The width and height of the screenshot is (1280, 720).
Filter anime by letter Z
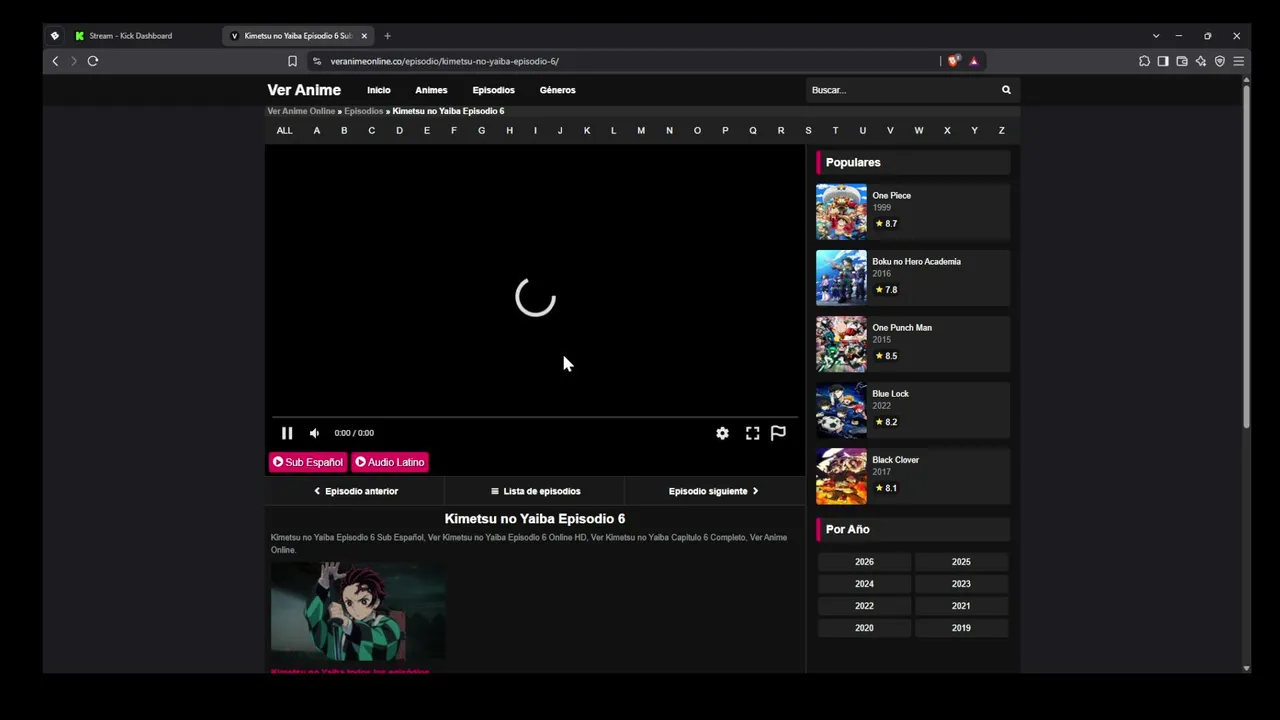[1001, 131]
